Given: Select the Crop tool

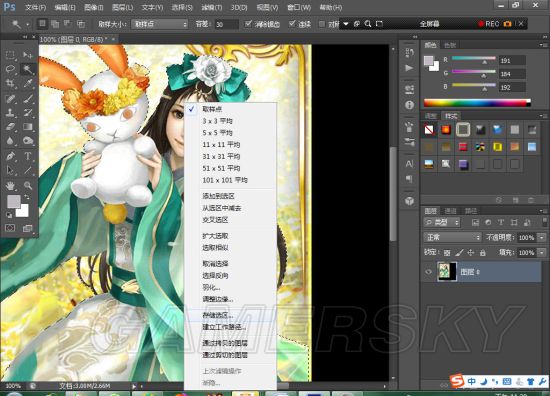Looking at the screenshot, I should click(x=10, y=83).
